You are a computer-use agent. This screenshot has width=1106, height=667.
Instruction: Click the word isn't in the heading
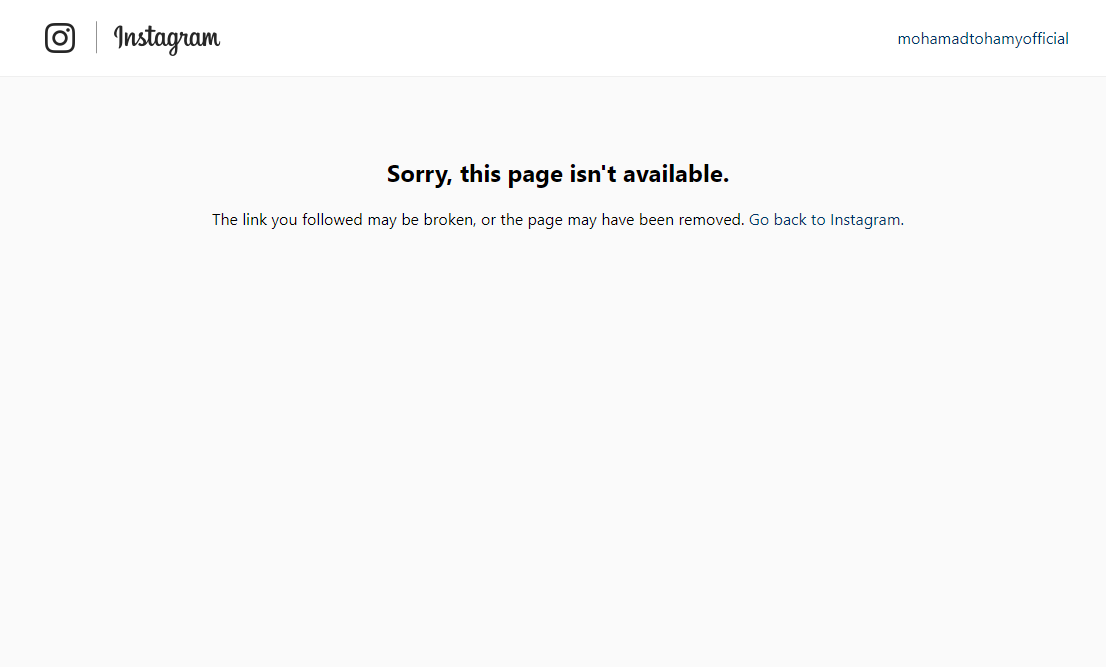[x=593, y=174]
